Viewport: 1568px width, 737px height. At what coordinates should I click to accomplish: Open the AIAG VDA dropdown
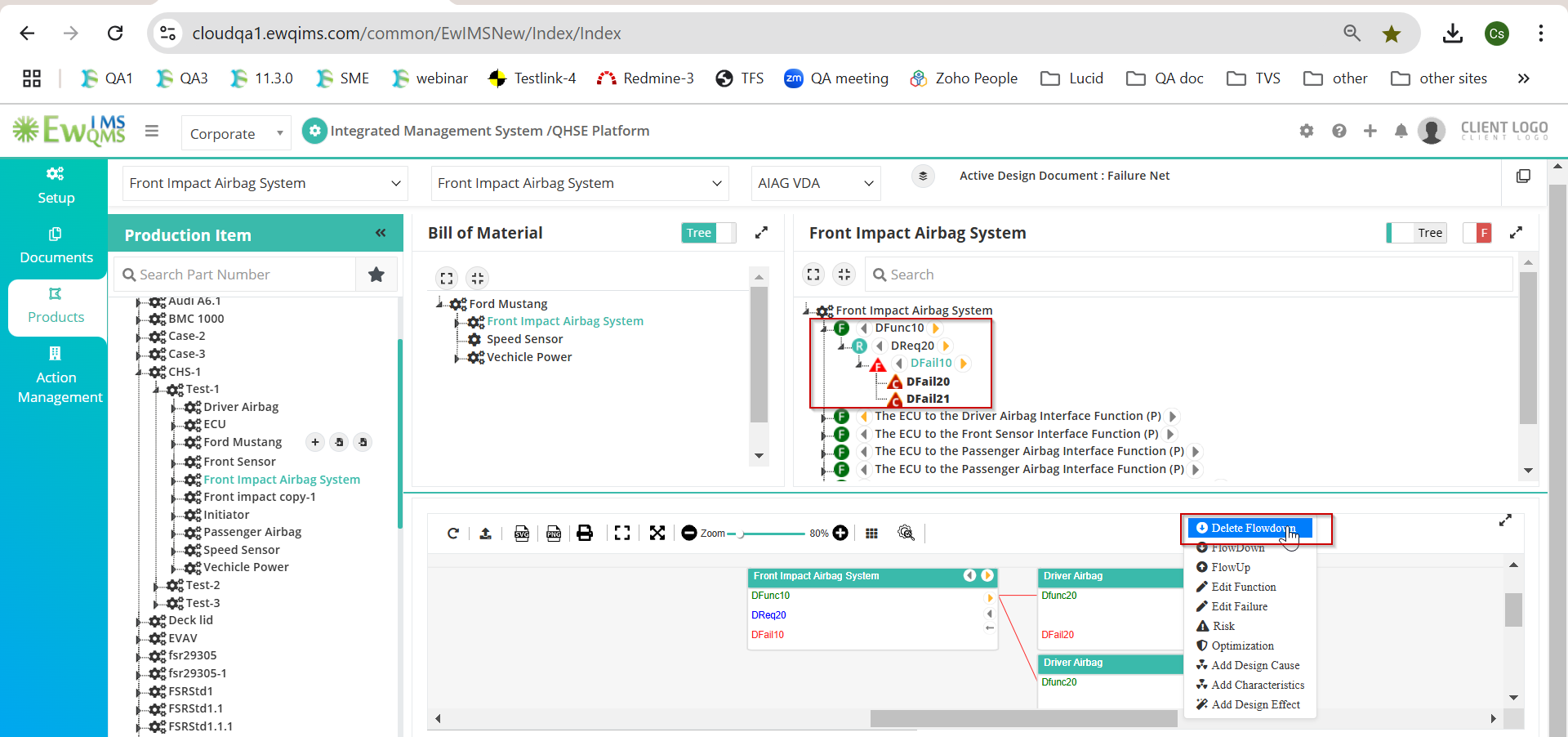click(816, 183)
